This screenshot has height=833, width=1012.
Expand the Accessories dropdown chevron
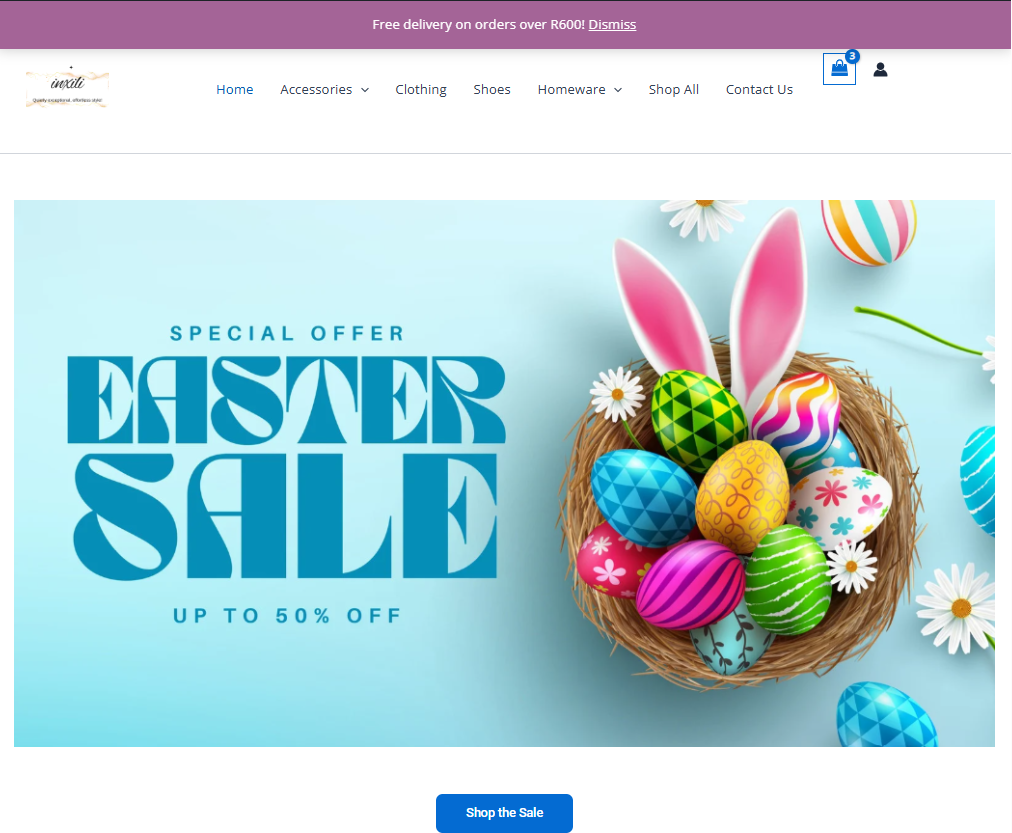365,90
